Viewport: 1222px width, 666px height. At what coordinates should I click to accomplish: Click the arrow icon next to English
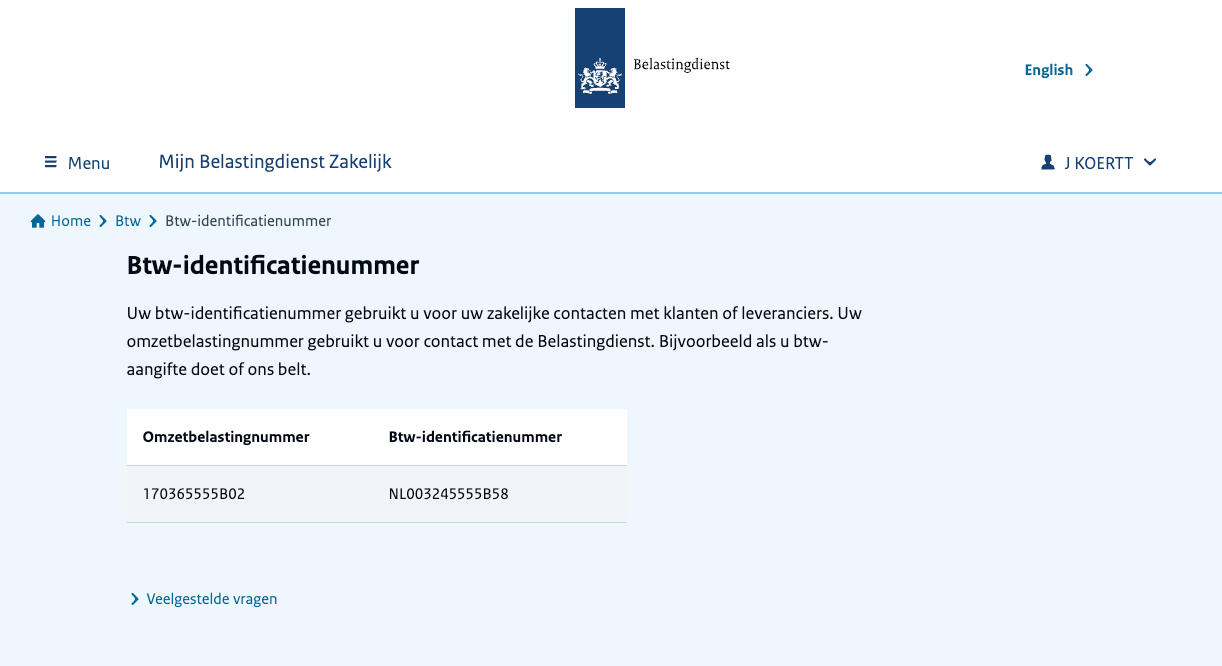(1089, 70)
